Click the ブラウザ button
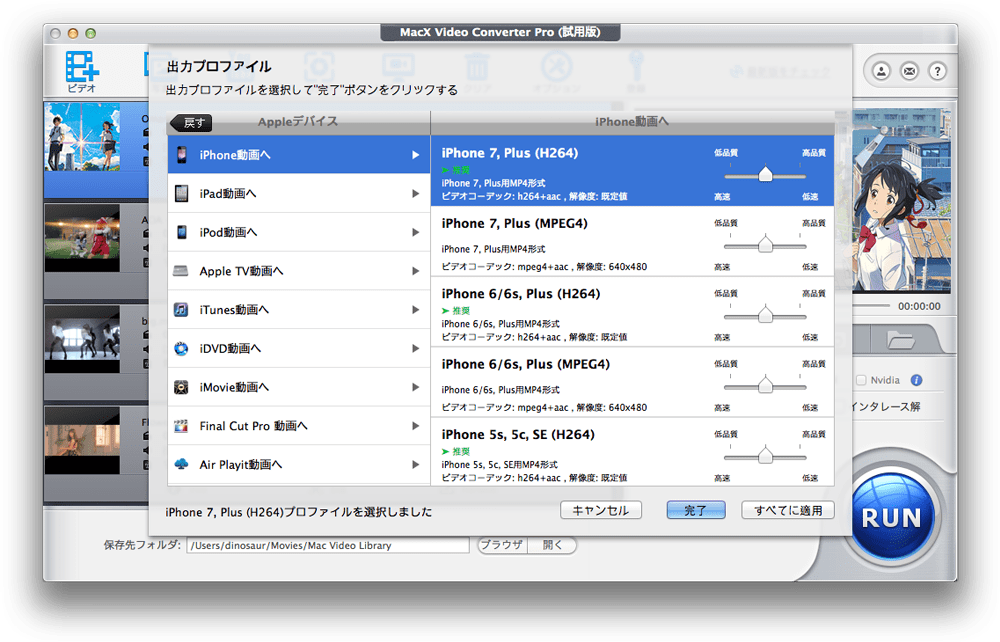This screenshot has width=1000, height=642. pyautogui.click(x=502, y=545)
